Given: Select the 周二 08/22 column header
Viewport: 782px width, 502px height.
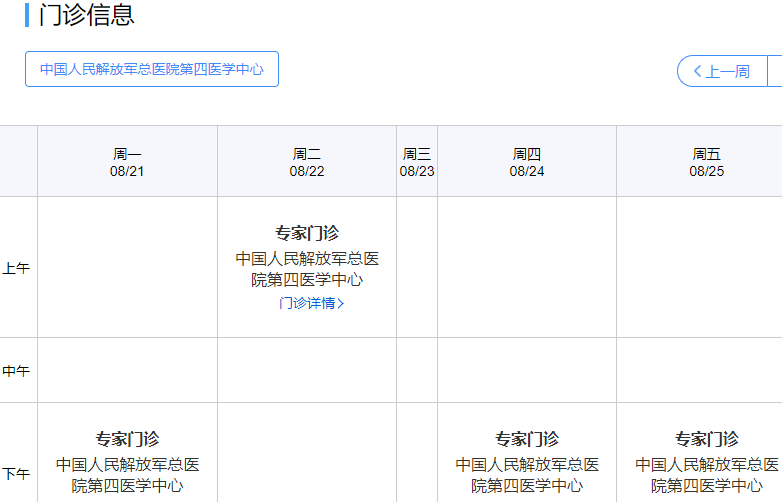Looking at the screenshot, I should pyautogui.click(x=307, y=162).
